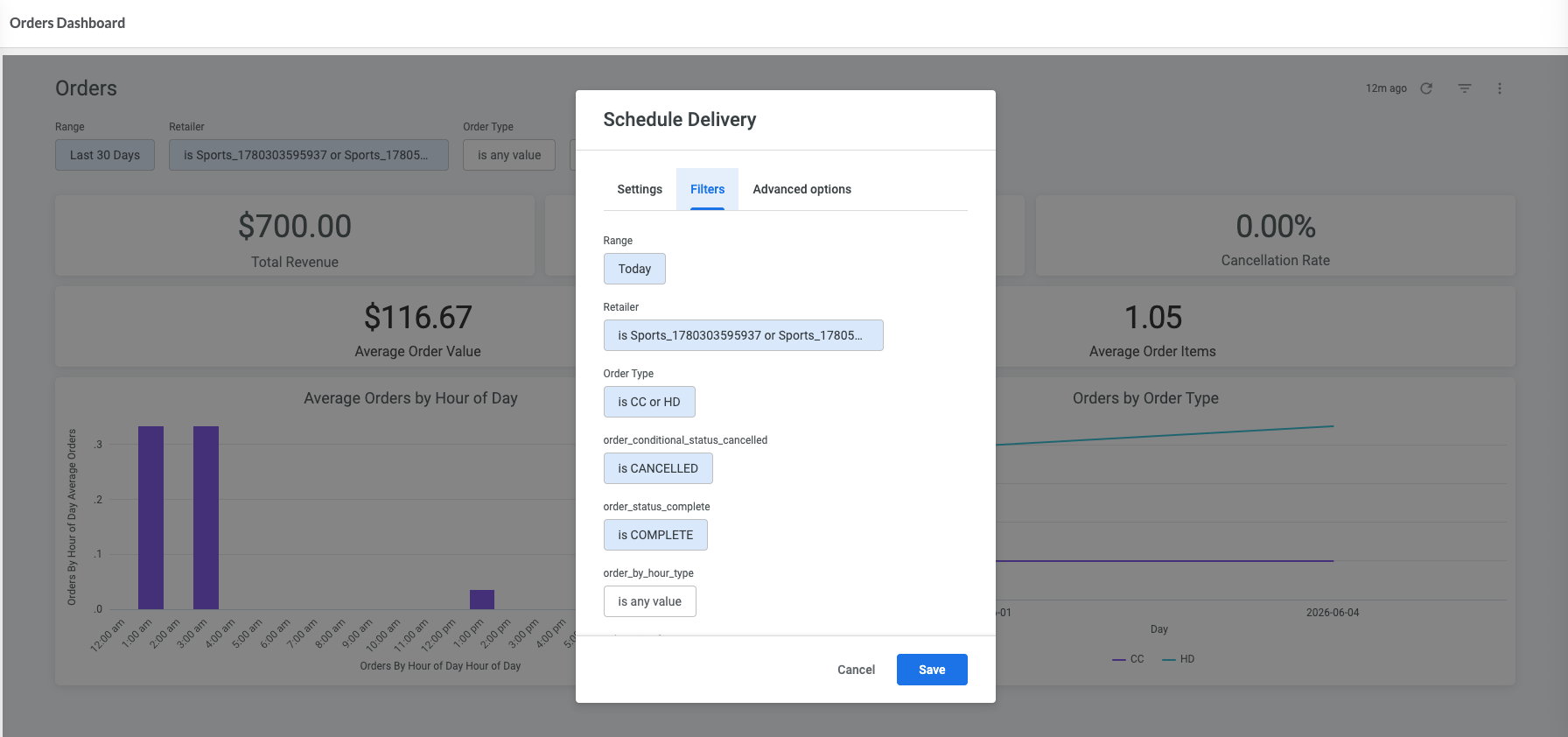This screenshot has height=737, width=1568.
Task: Open the dashboard filters icon
Action: pos(1465,88)
